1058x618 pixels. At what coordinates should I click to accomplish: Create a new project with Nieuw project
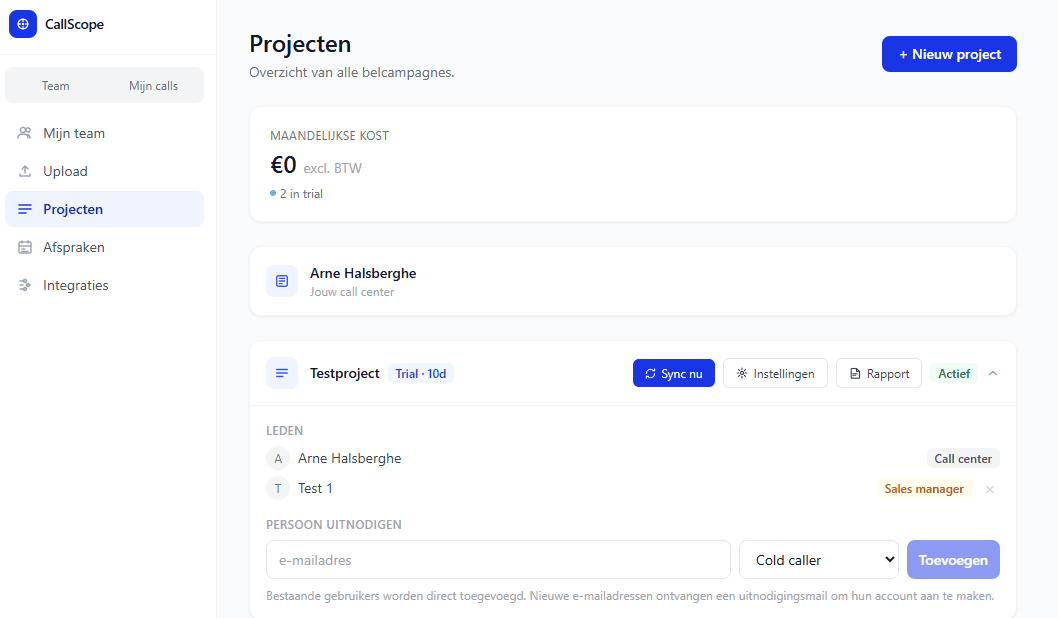click(x=949, y=54)
